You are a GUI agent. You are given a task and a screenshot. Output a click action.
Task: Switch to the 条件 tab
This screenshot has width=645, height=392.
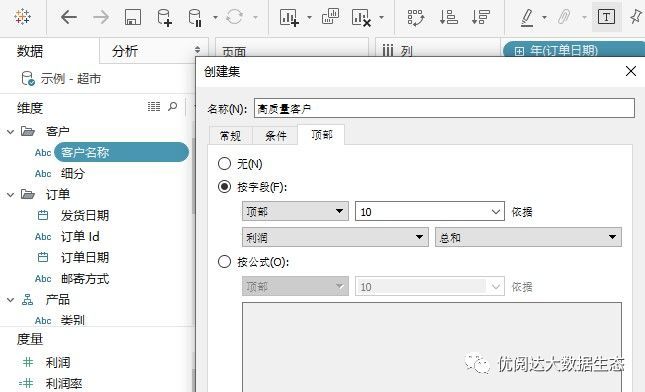[x=275, y=135]
